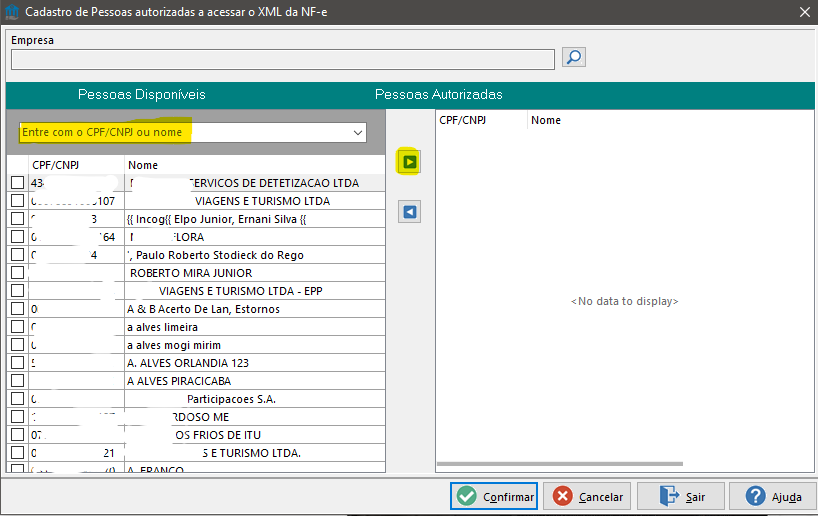Check the S E TURISMO LTDA. row ending 21

pyautogui.click(x=18, y=453)
